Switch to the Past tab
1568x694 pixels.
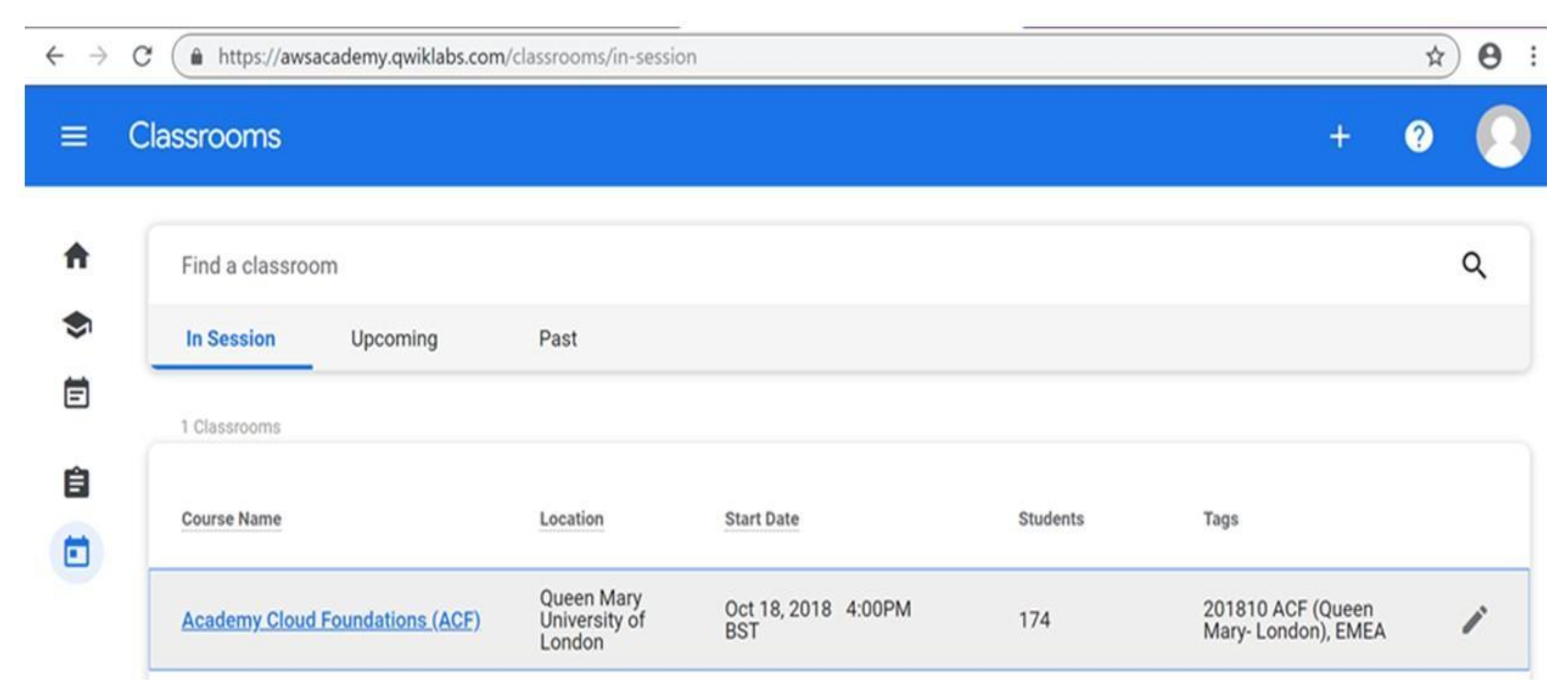tap(558, 339)
